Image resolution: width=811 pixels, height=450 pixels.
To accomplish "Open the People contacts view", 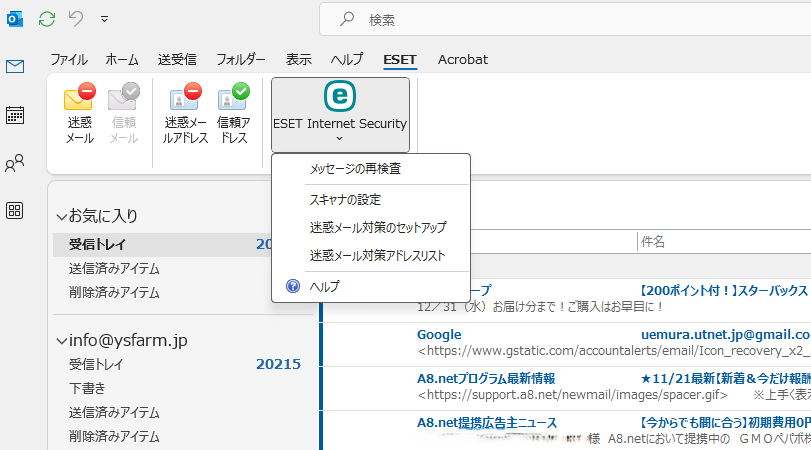I will [x=15, y=163].
